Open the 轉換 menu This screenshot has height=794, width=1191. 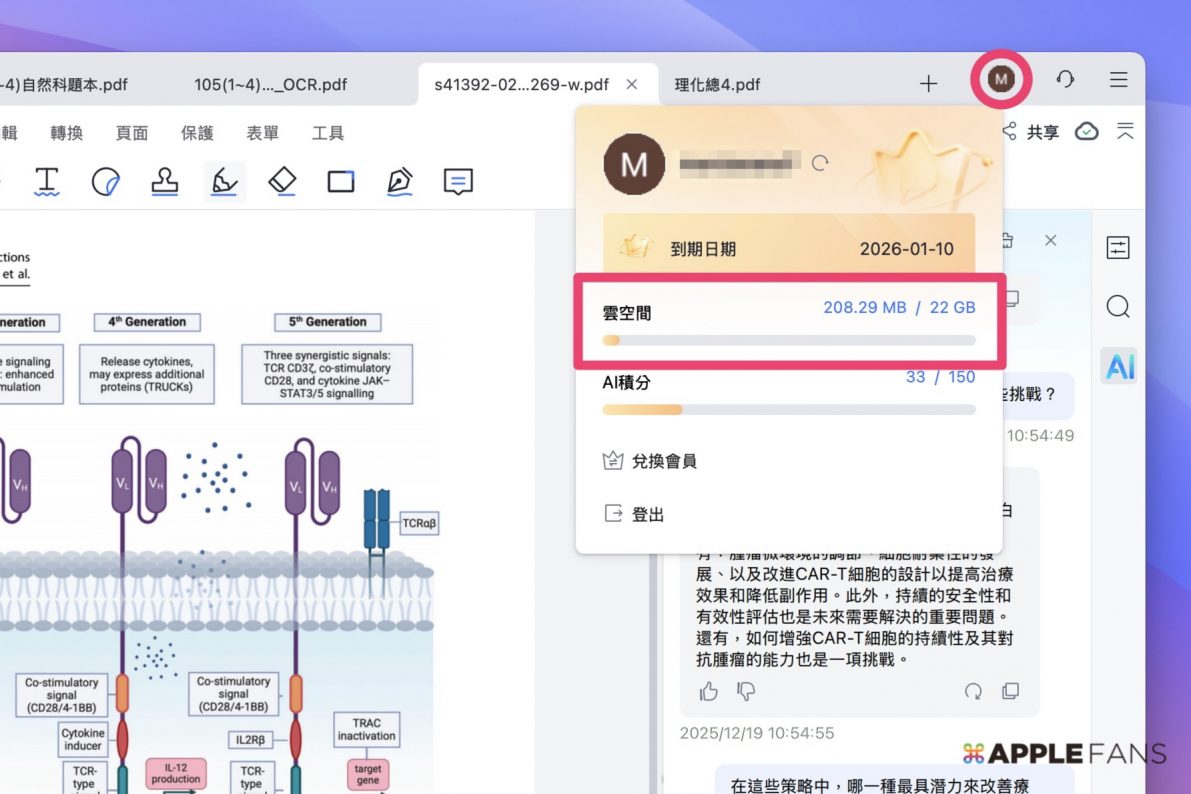[67, 133]
